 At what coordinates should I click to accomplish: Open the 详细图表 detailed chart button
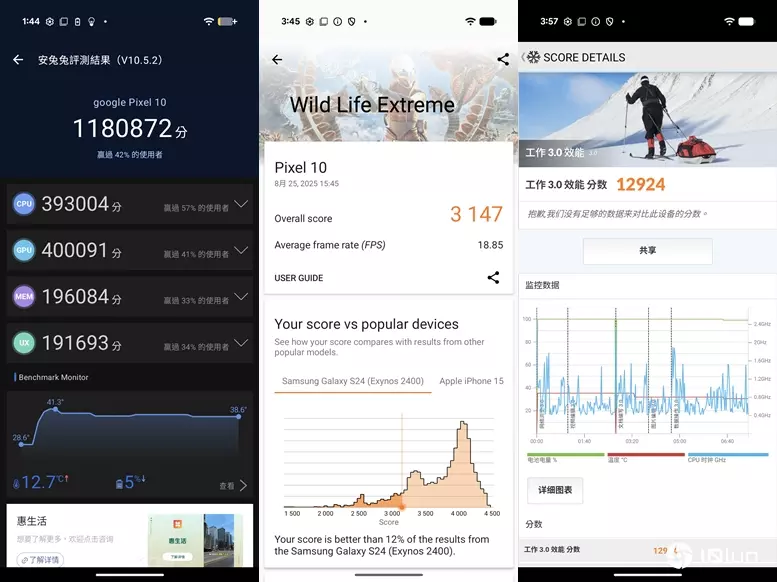pos(555,490)
